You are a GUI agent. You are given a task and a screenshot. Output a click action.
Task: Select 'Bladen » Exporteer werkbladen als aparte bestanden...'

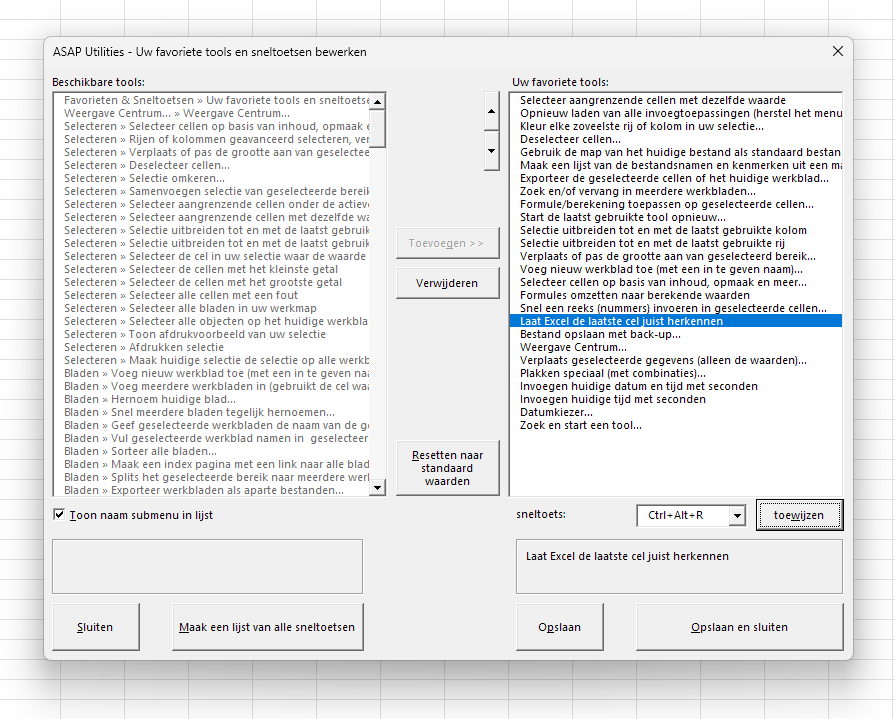pos(212,491)
